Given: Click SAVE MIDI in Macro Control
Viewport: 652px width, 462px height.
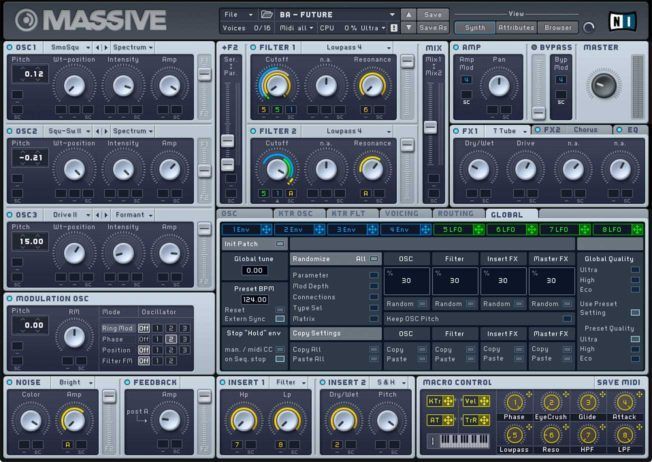Looking at the screenshot, I should [618, 382].
